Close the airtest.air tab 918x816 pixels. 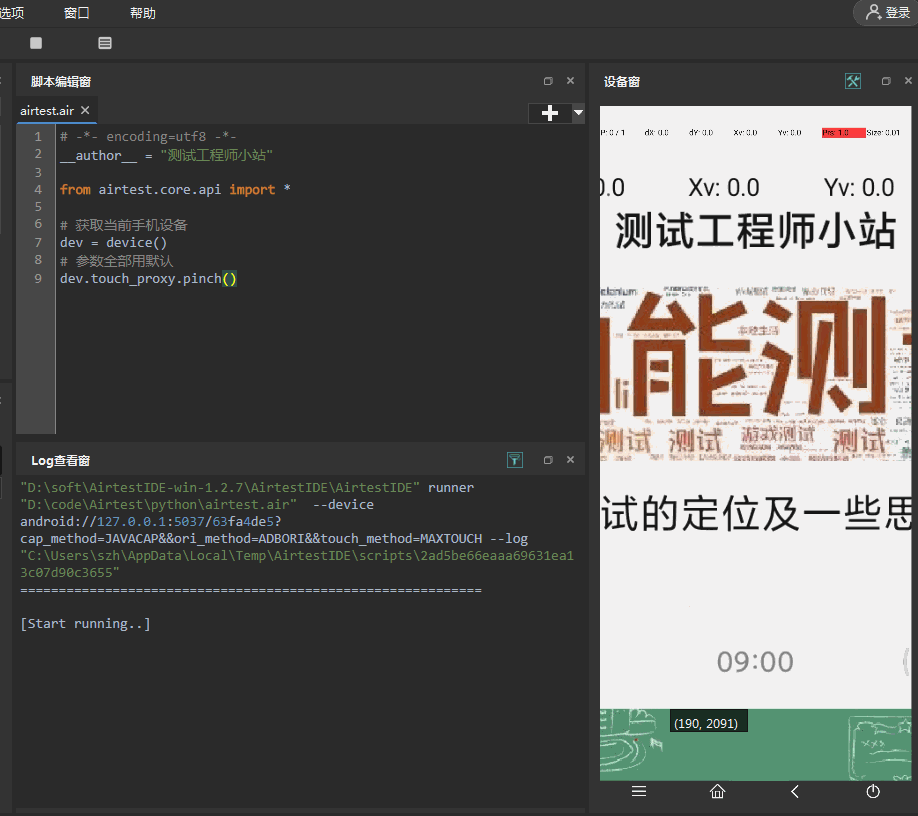(x=85, y=110)
